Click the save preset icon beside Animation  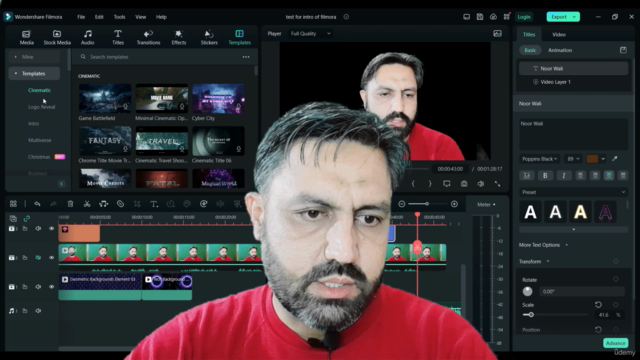[x=623, y=50]
